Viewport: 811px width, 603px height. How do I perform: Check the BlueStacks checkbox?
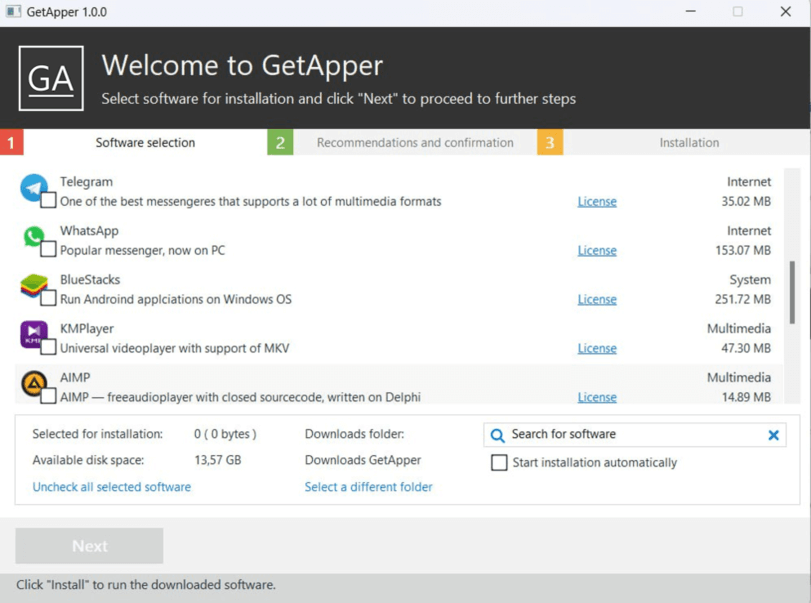pyautogui.click(x=48, y=298)
